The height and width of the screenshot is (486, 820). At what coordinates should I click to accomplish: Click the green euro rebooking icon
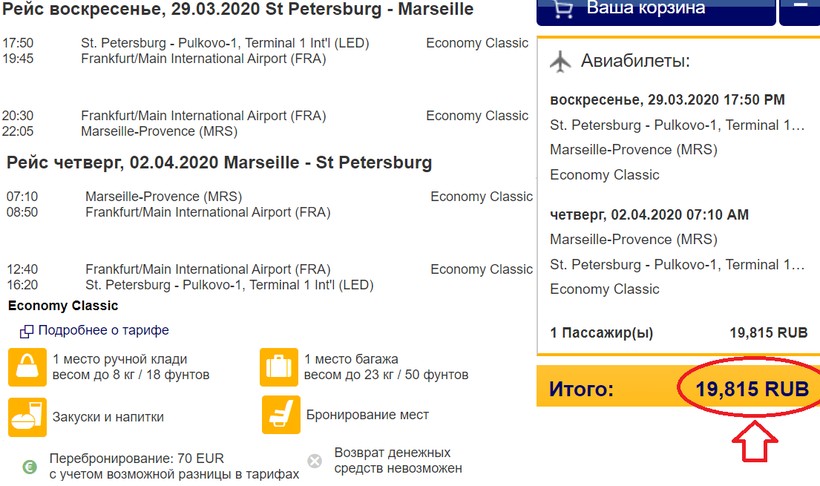click(x=30, y=465)
